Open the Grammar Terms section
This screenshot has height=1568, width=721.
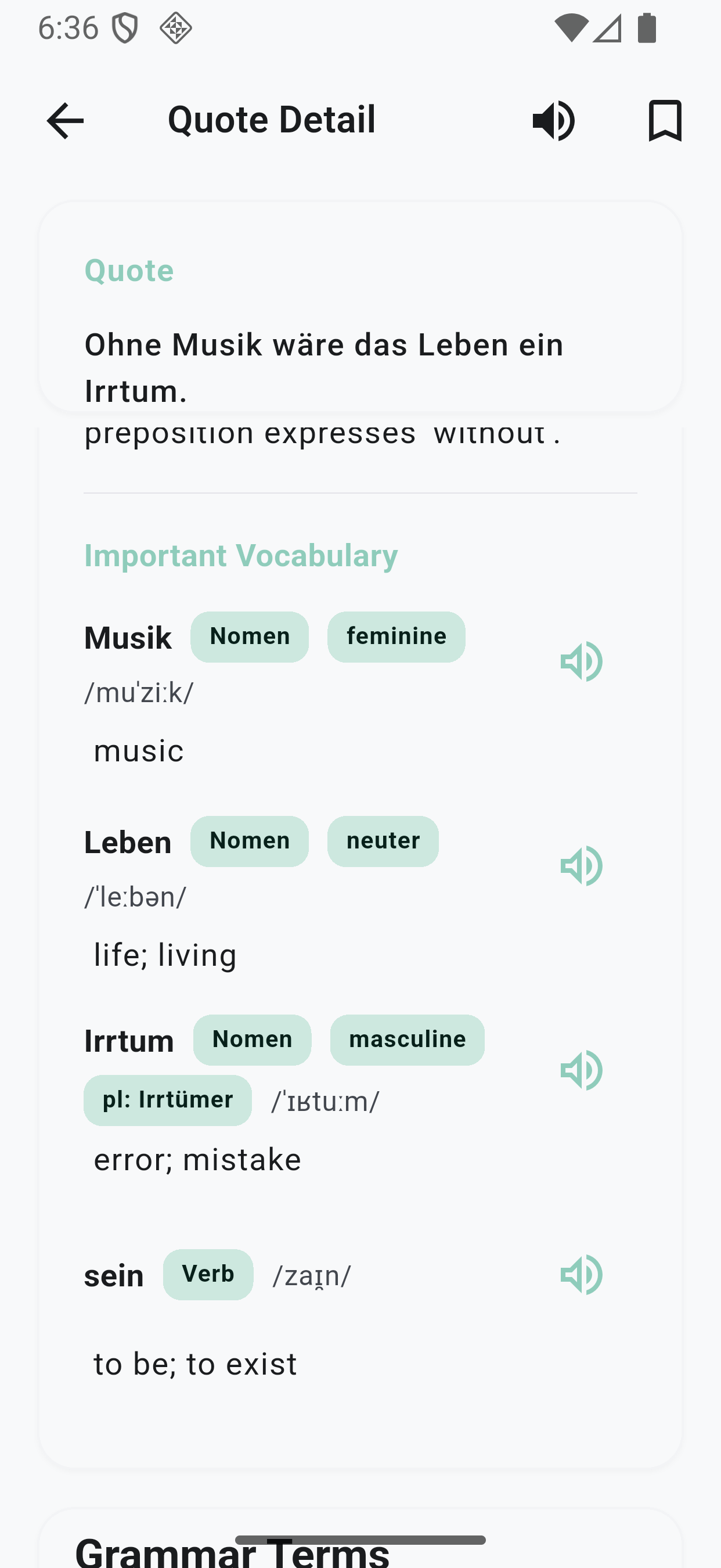point(232,1552)
